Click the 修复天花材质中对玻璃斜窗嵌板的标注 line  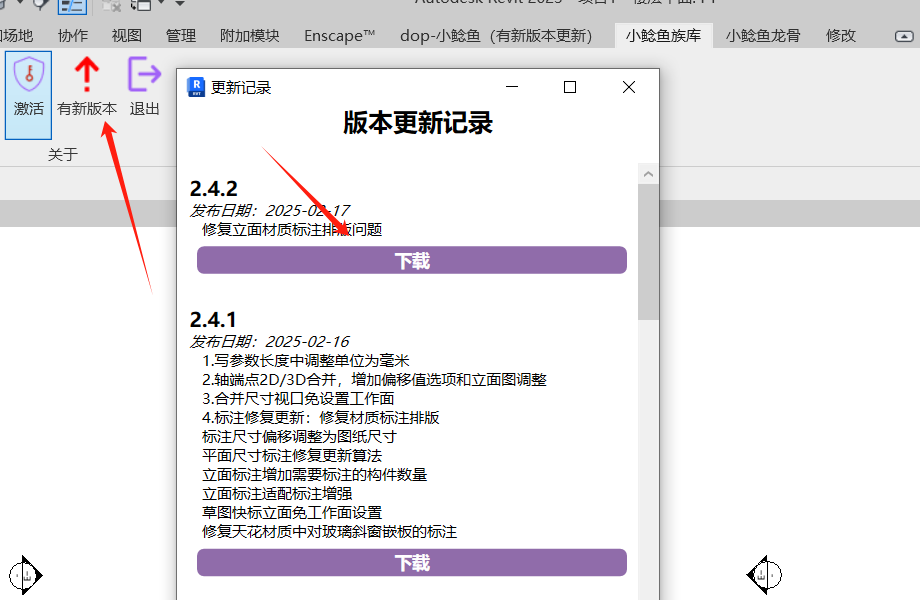point(329,531)
